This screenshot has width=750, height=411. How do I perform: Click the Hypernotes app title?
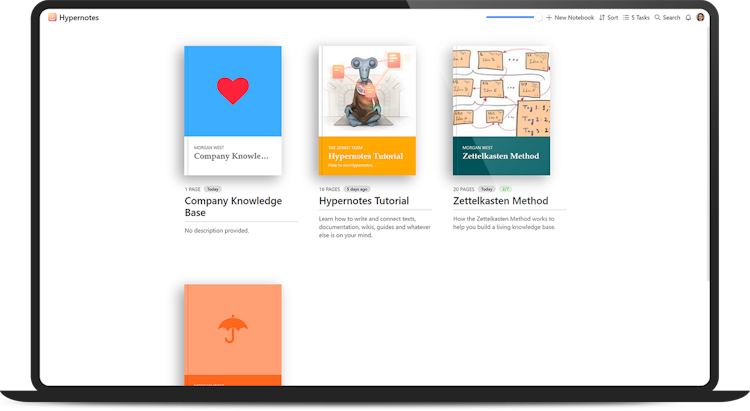[x=79, y=18]
